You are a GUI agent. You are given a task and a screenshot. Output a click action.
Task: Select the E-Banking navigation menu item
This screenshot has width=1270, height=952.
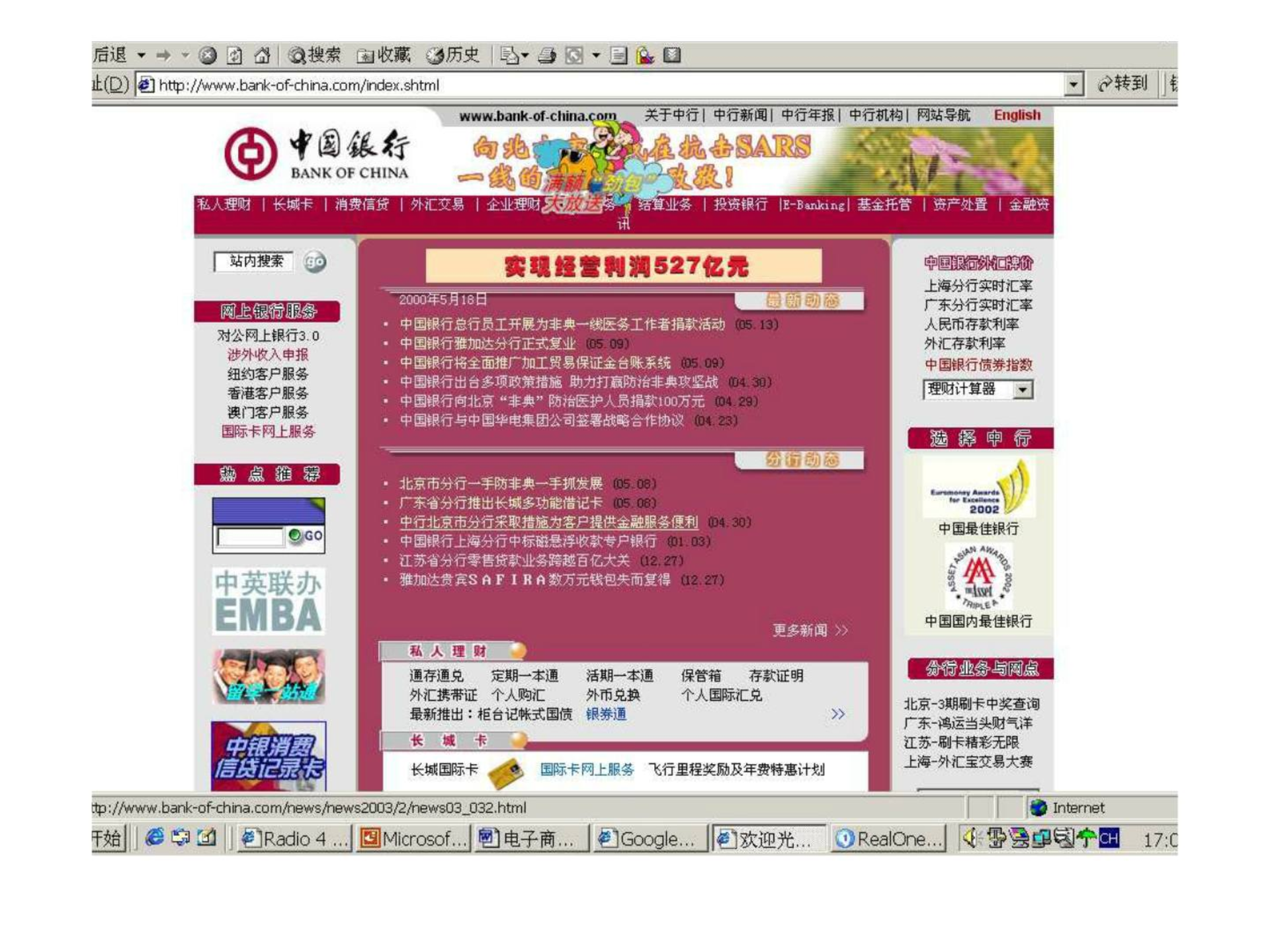point(814,205)
